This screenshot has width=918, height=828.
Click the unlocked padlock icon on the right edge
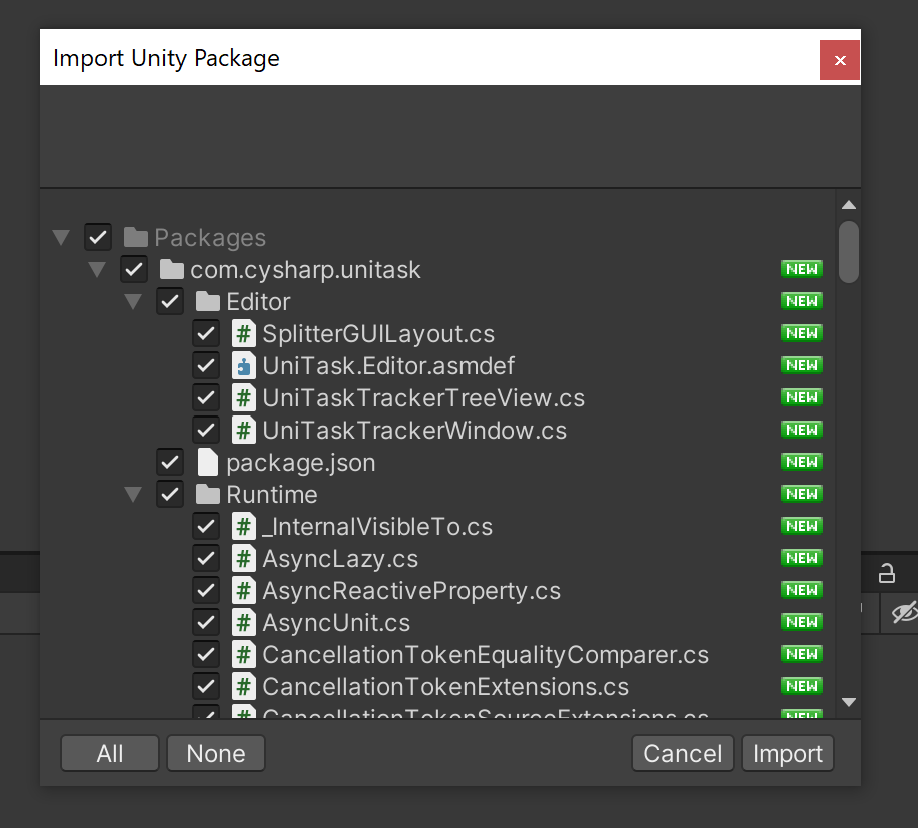pyautogui.click(x=888, y=571)
